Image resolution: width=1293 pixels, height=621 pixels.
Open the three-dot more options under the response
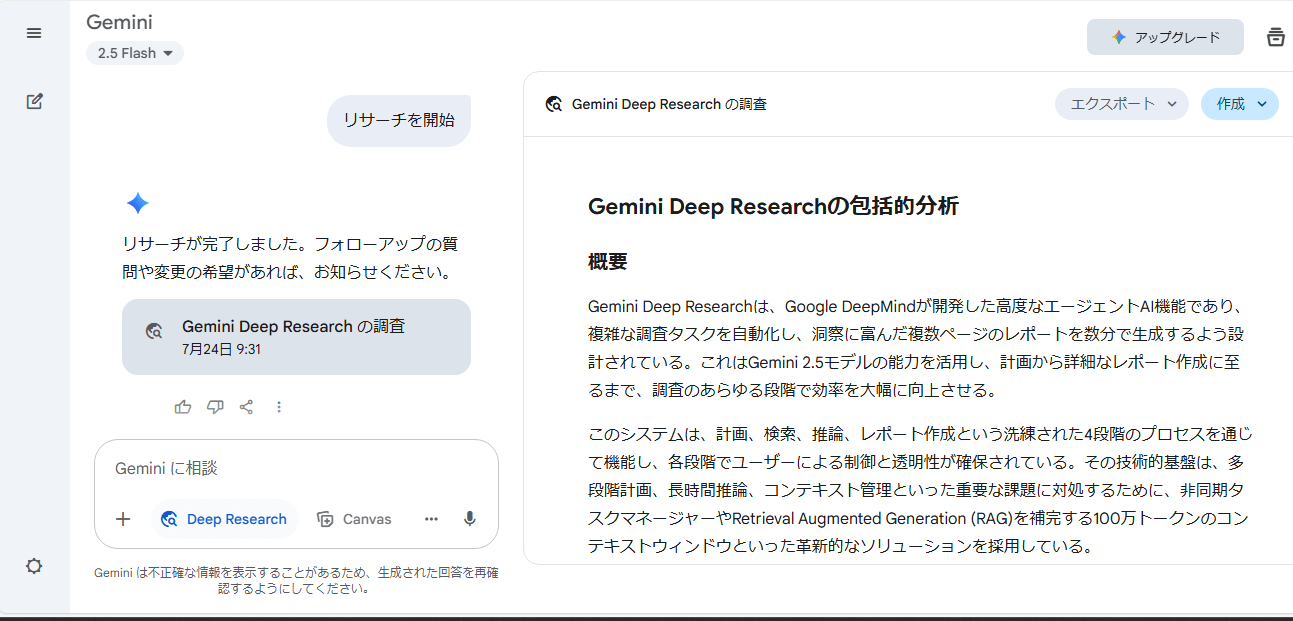click(279, 407)
